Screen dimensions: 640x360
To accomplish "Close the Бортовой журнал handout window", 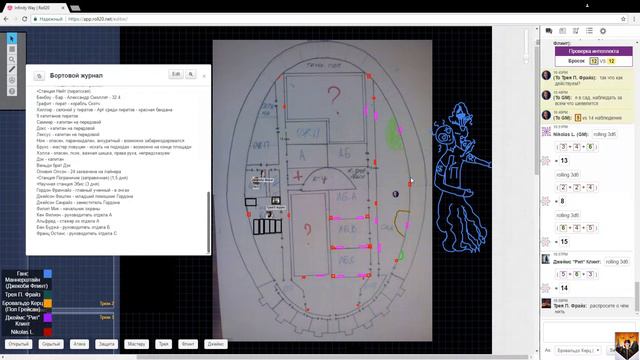I will point(204,76).
